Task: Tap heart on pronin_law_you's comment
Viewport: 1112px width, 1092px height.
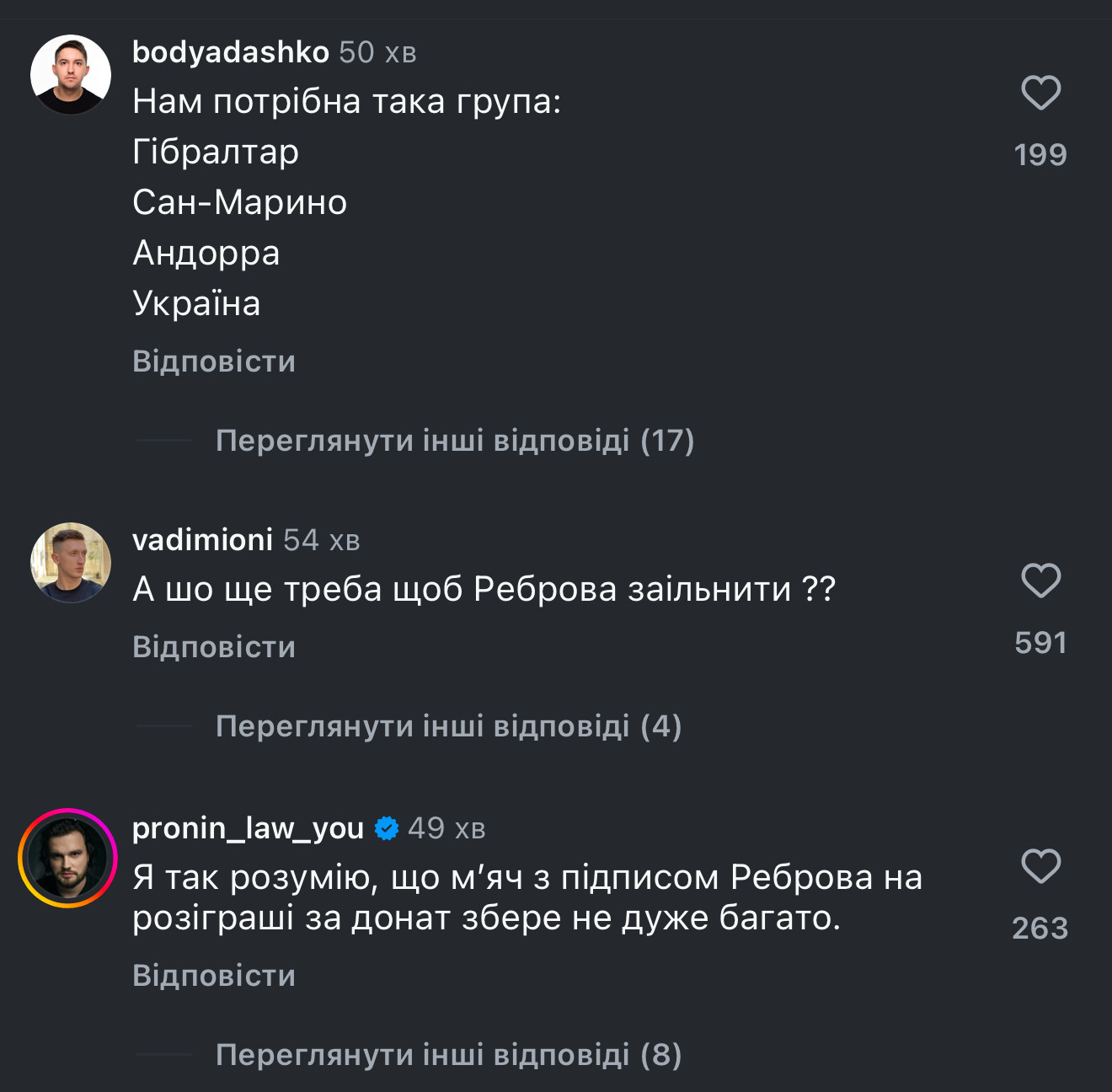Action: (x=1040, y=866)
